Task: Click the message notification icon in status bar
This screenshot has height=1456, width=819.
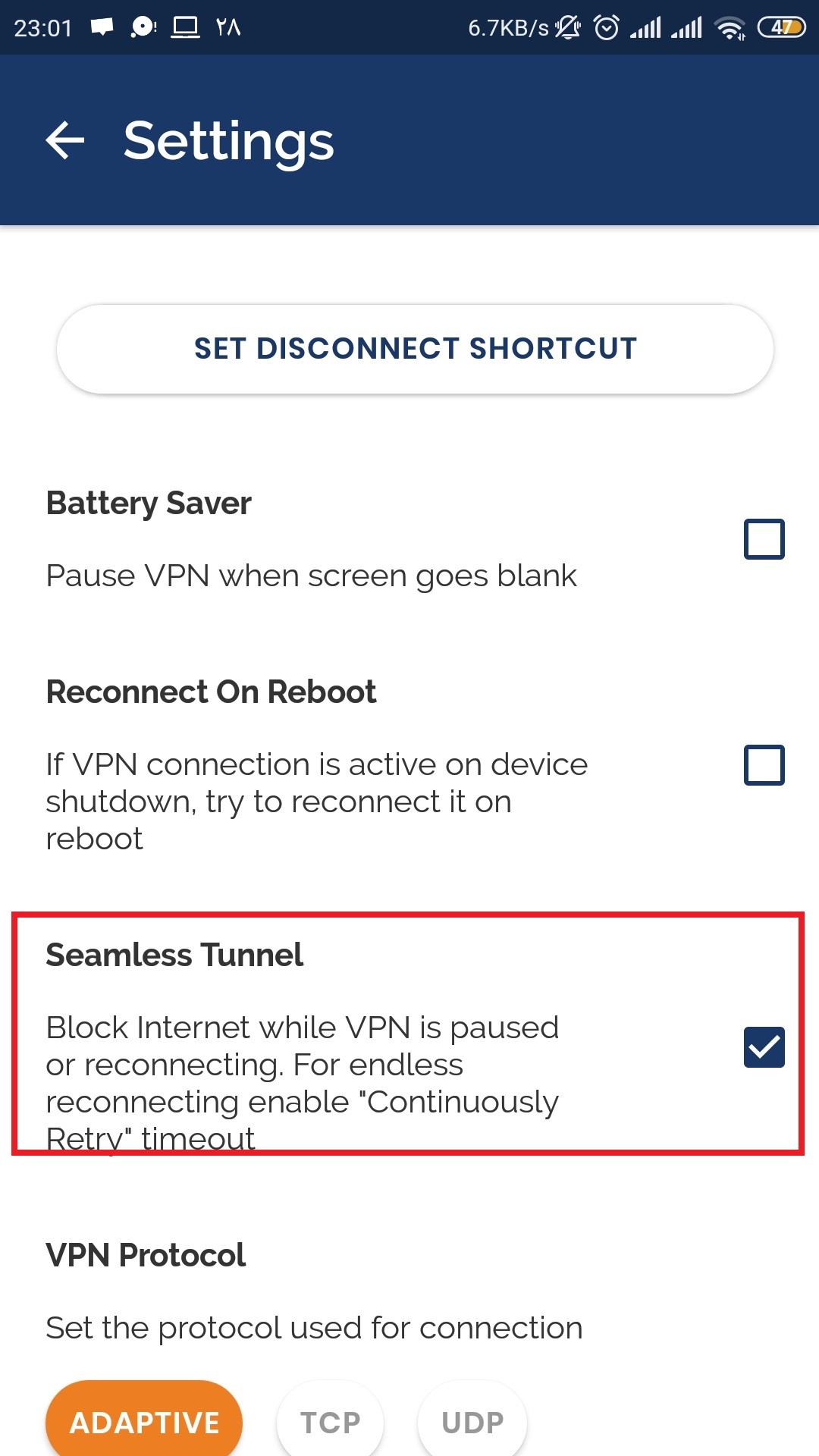Action: point(102,28)
